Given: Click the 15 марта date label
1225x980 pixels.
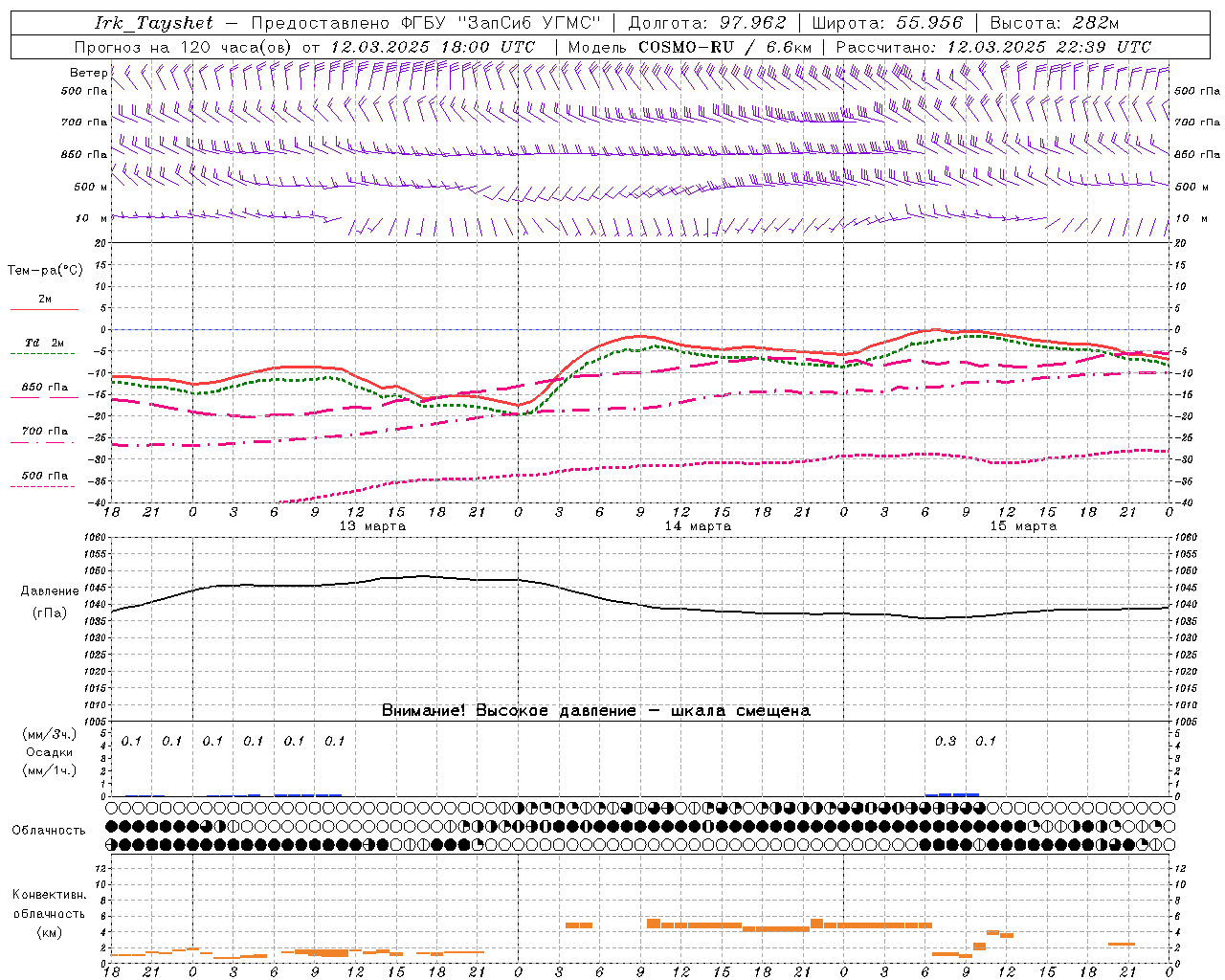Looking at the screenshot, I should click(x=1024, y=526).
